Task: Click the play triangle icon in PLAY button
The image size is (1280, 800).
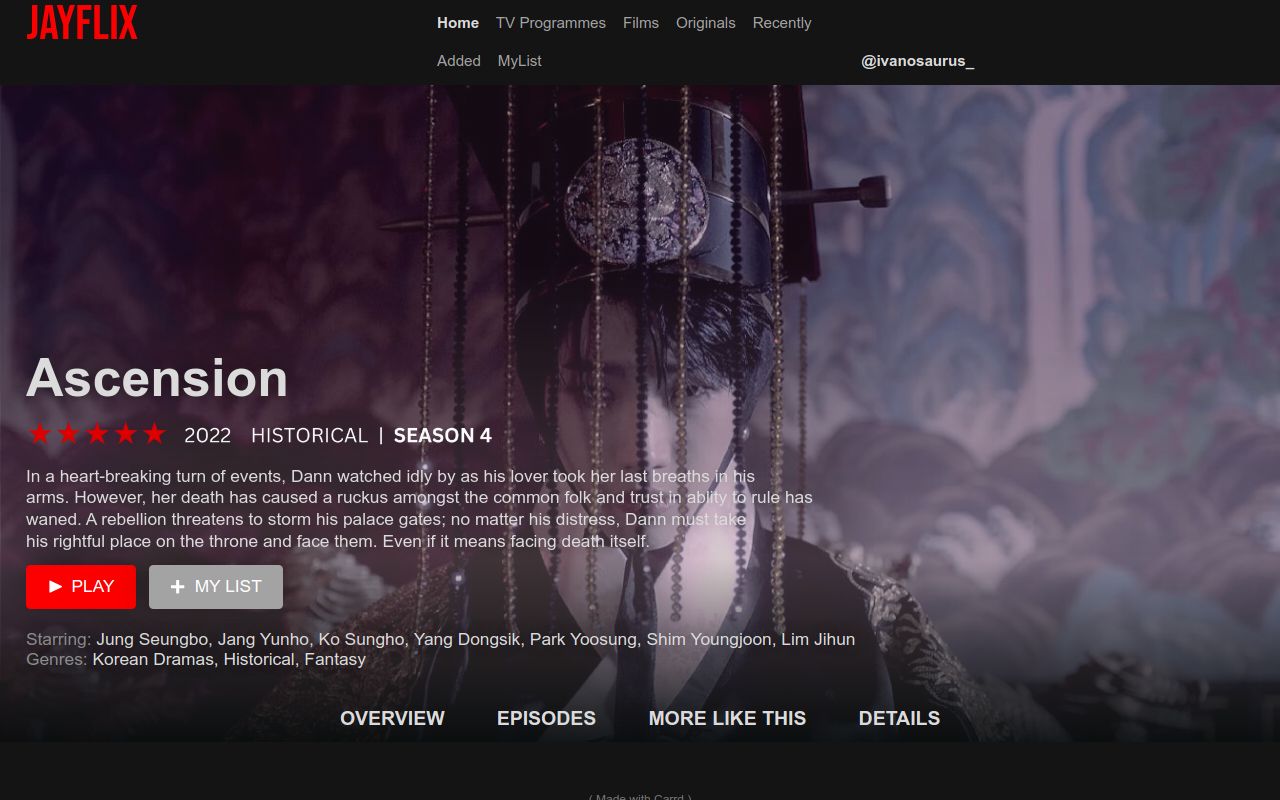Action: point(56,587)
